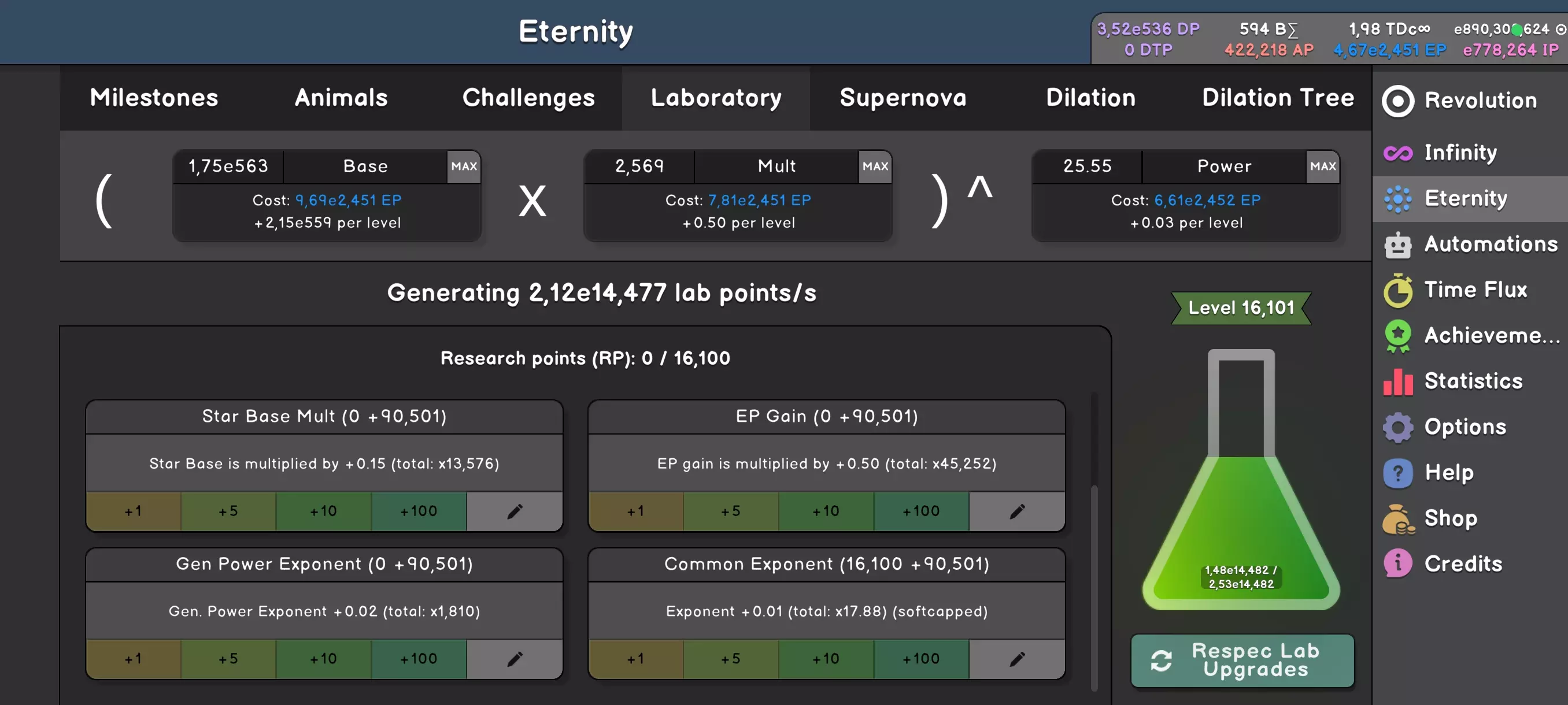Click MAX on the Base upgrade
The height and width of the screenshot is (705, 1568).
tap(464, 166)
